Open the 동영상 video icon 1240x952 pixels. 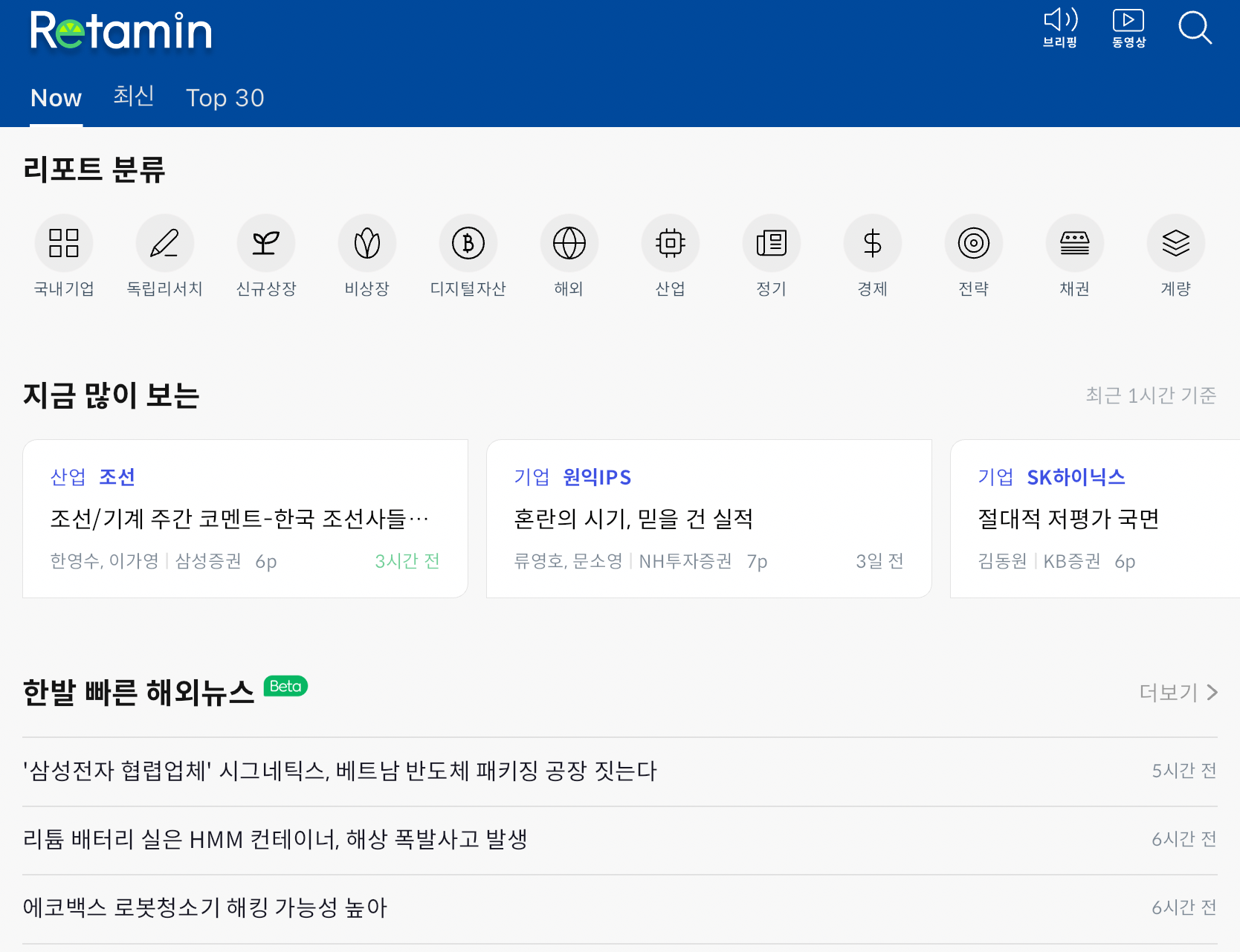1128,28
